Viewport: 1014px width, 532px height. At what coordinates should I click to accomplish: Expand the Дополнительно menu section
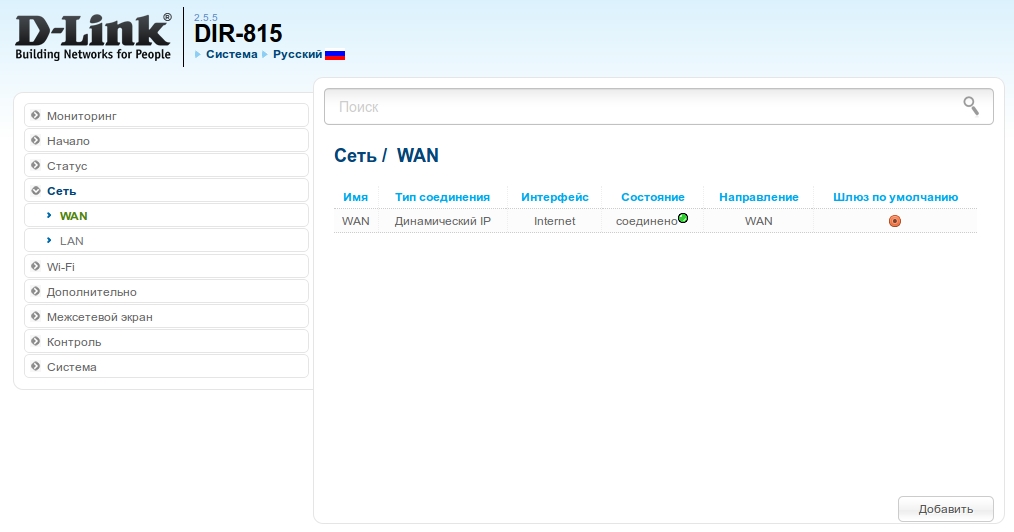point(165,292)
